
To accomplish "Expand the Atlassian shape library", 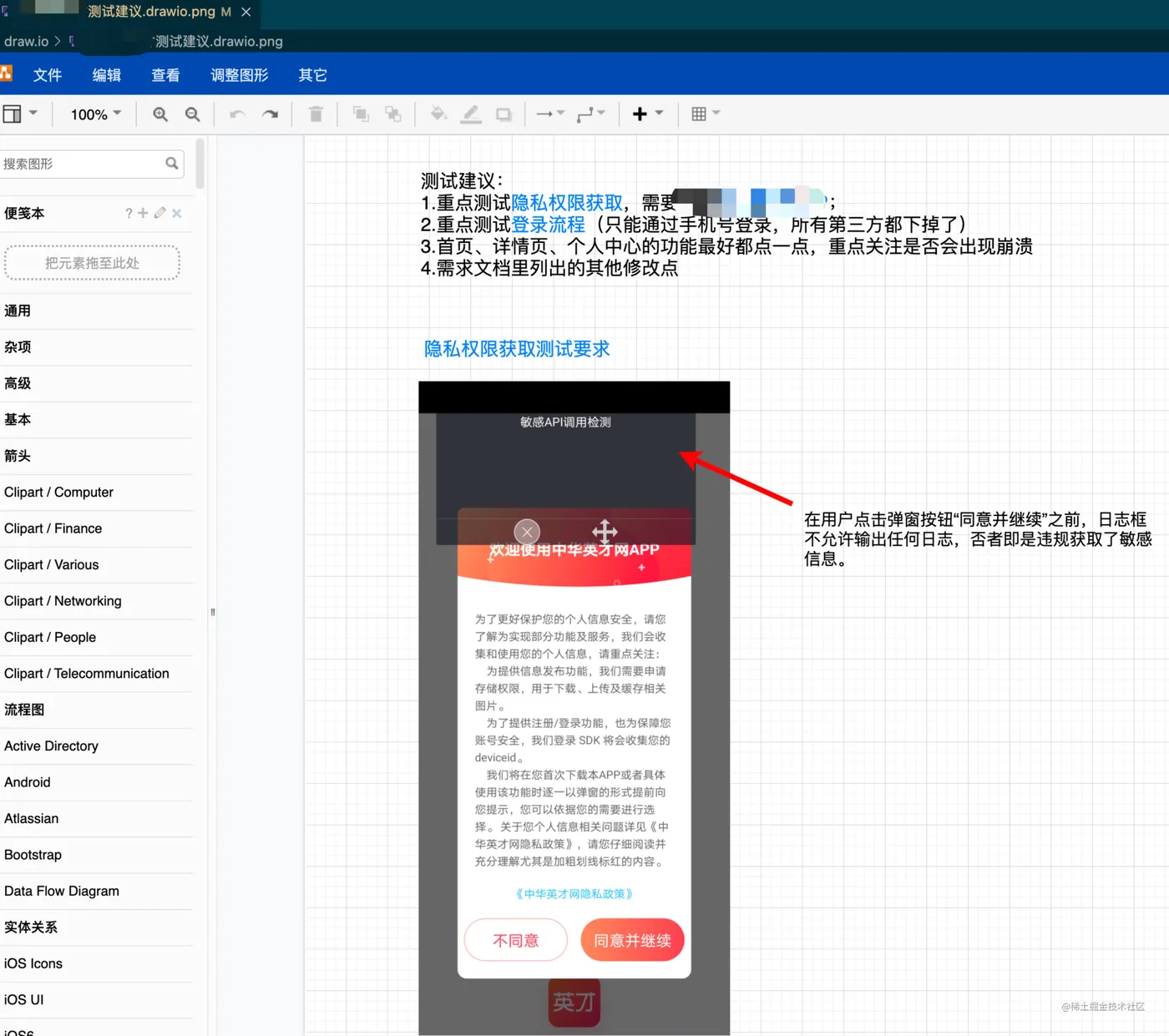I will (97, 819).
